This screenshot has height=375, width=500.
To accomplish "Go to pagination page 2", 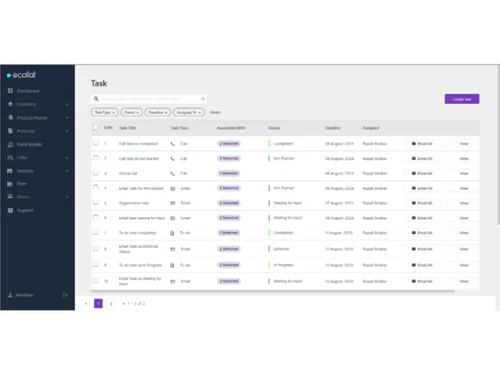I will point(111,304).
